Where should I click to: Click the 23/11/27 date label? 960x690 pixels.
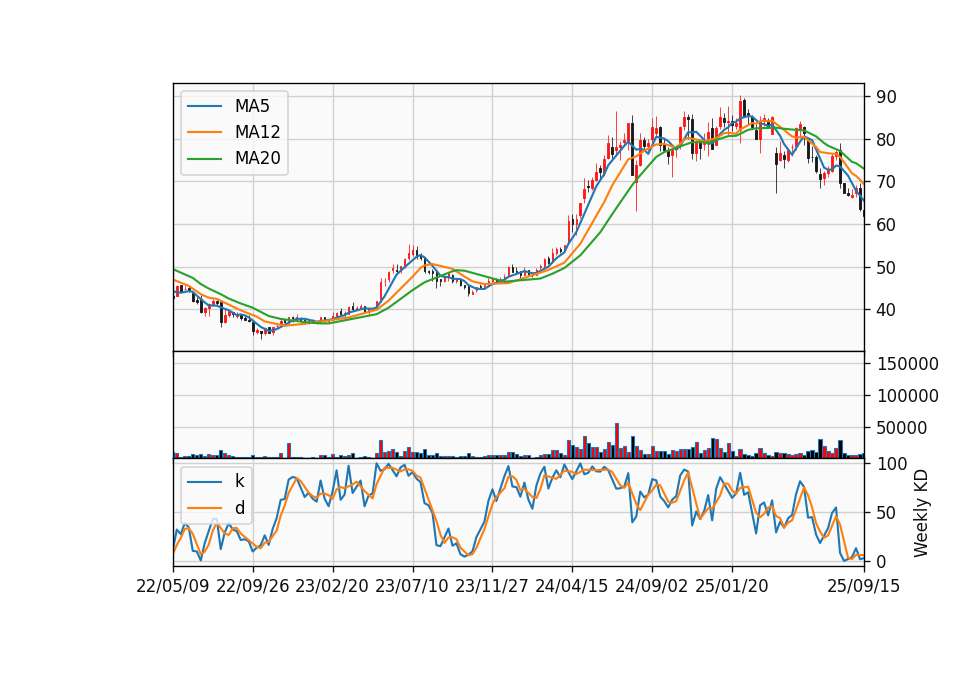coord(492,586)
